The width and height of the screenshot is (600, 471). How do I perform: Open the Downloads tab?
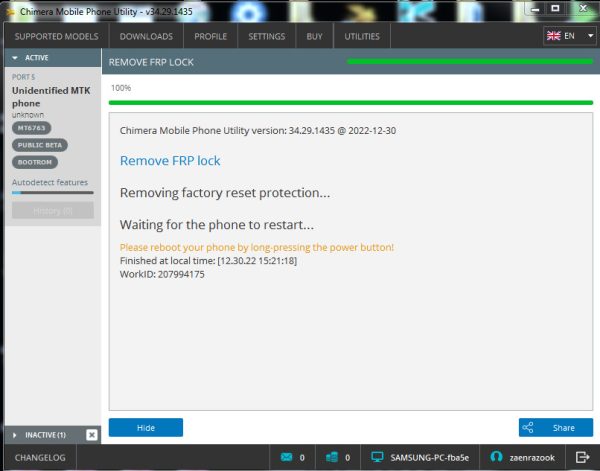146,36
